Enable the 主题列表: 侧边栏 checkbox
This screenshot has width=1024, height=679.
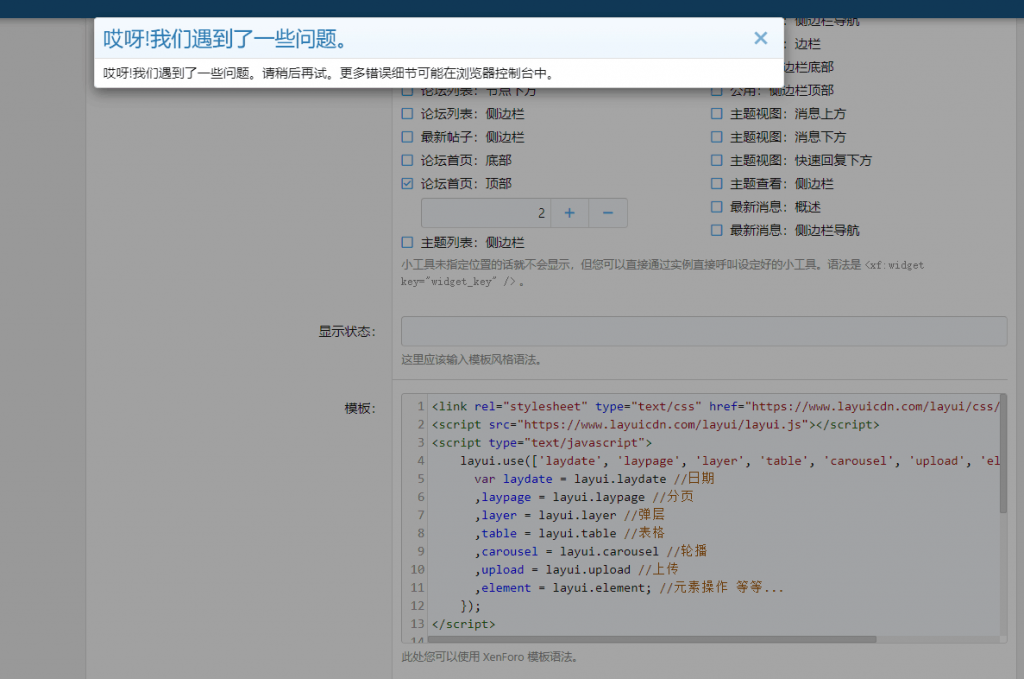pyautogui.click(x=407, y=242)
